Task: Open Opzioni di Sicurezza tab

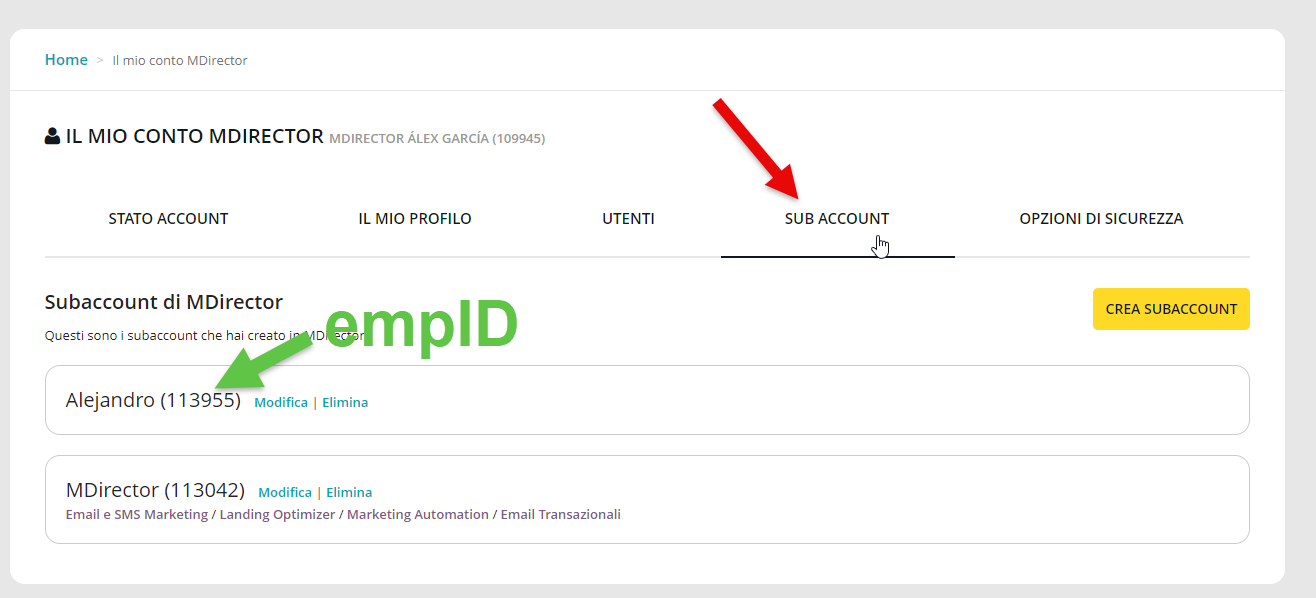Action: tap(1101, 218)
